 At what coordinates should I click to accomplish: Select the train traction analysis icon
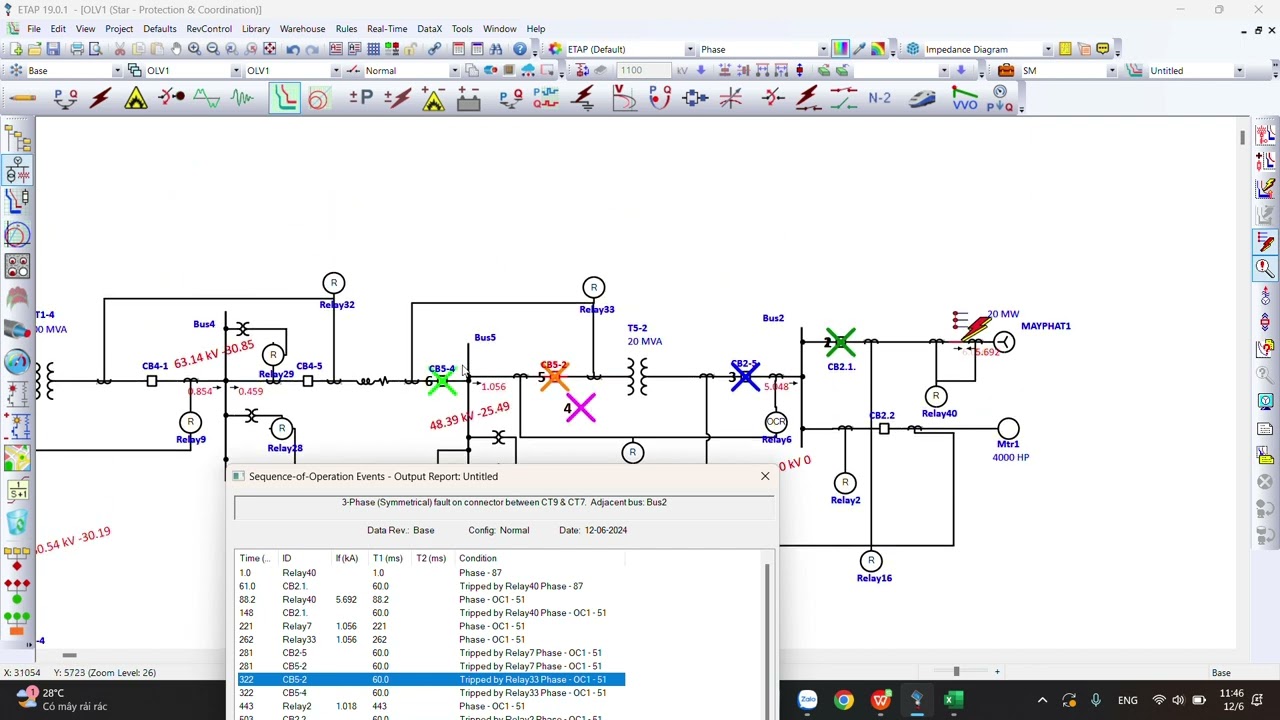click(x=921, y=98)
